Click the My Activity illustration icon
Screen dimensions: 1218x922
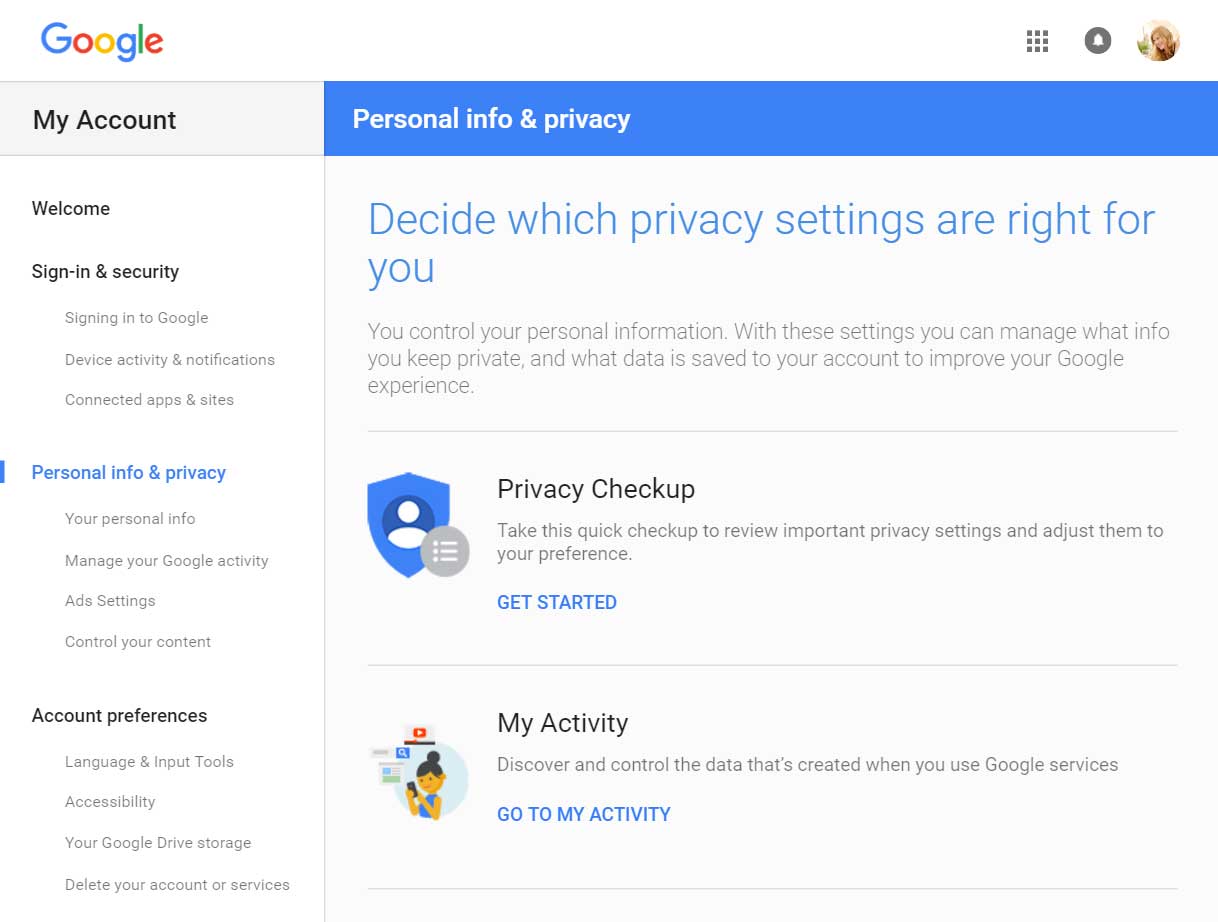[x=420, y=771]
